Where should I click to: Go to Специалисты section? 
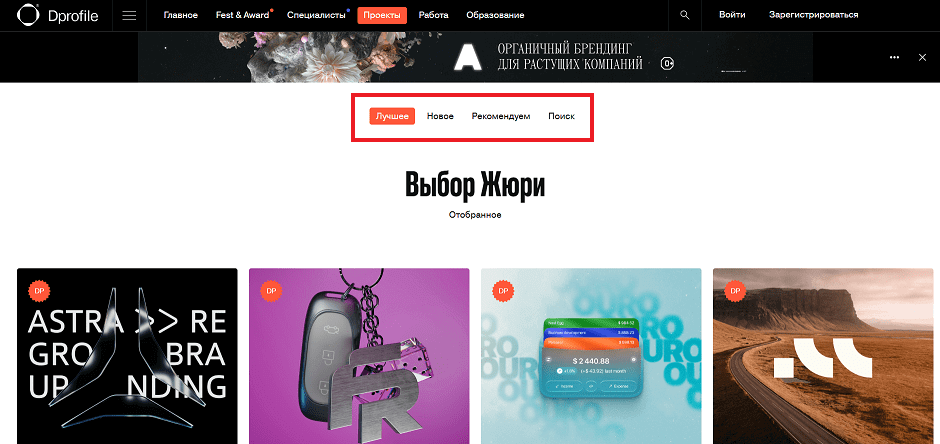[316, 15]
